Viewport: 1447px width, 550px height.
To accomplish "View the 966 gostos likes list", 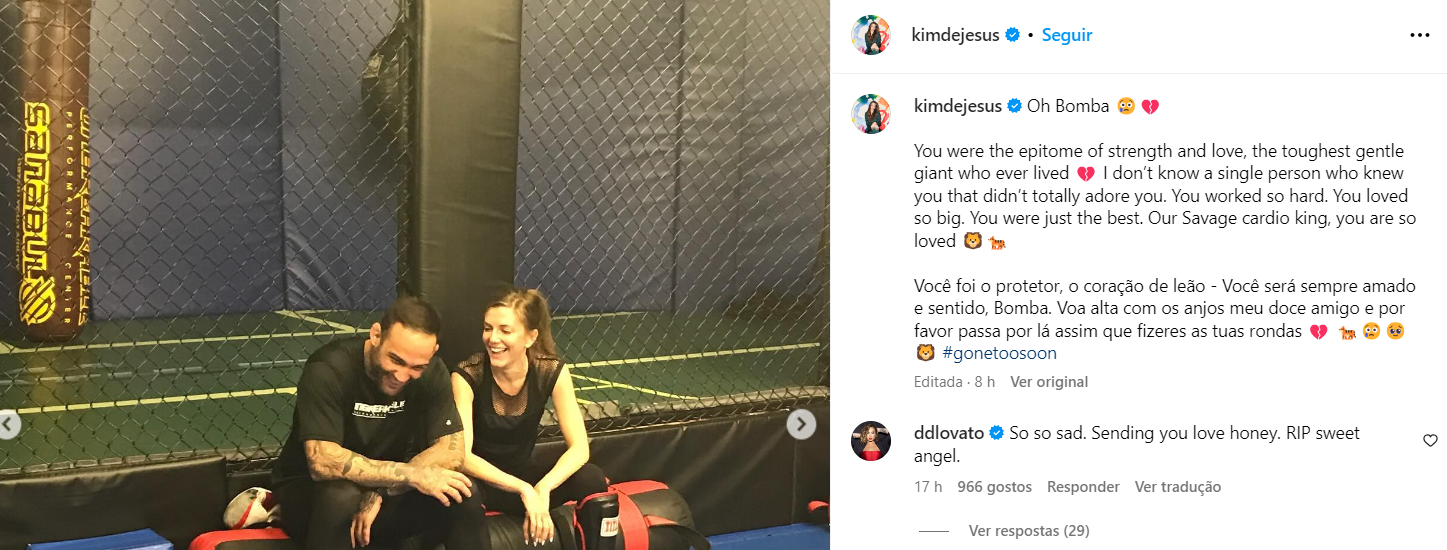I will (994, 487).
